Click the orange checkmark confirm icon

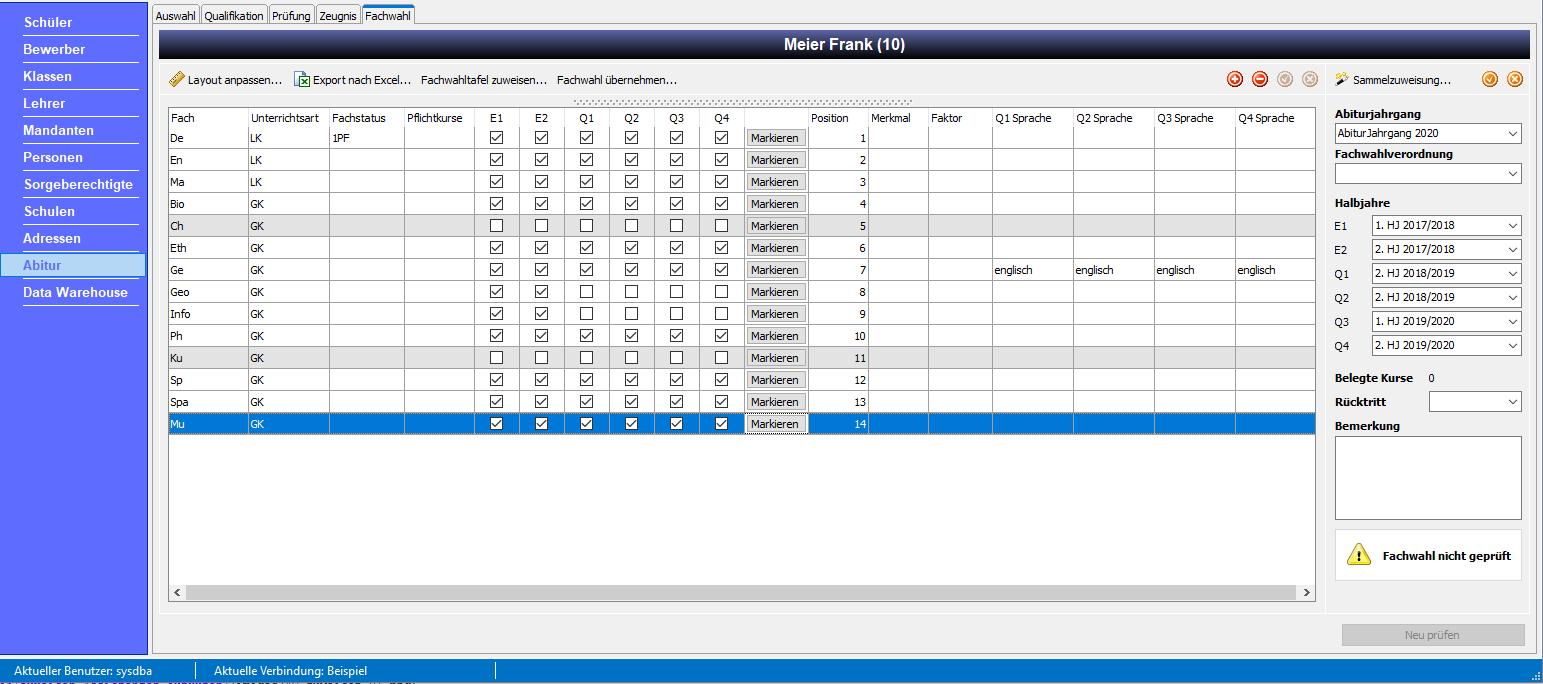point(1490,79)
